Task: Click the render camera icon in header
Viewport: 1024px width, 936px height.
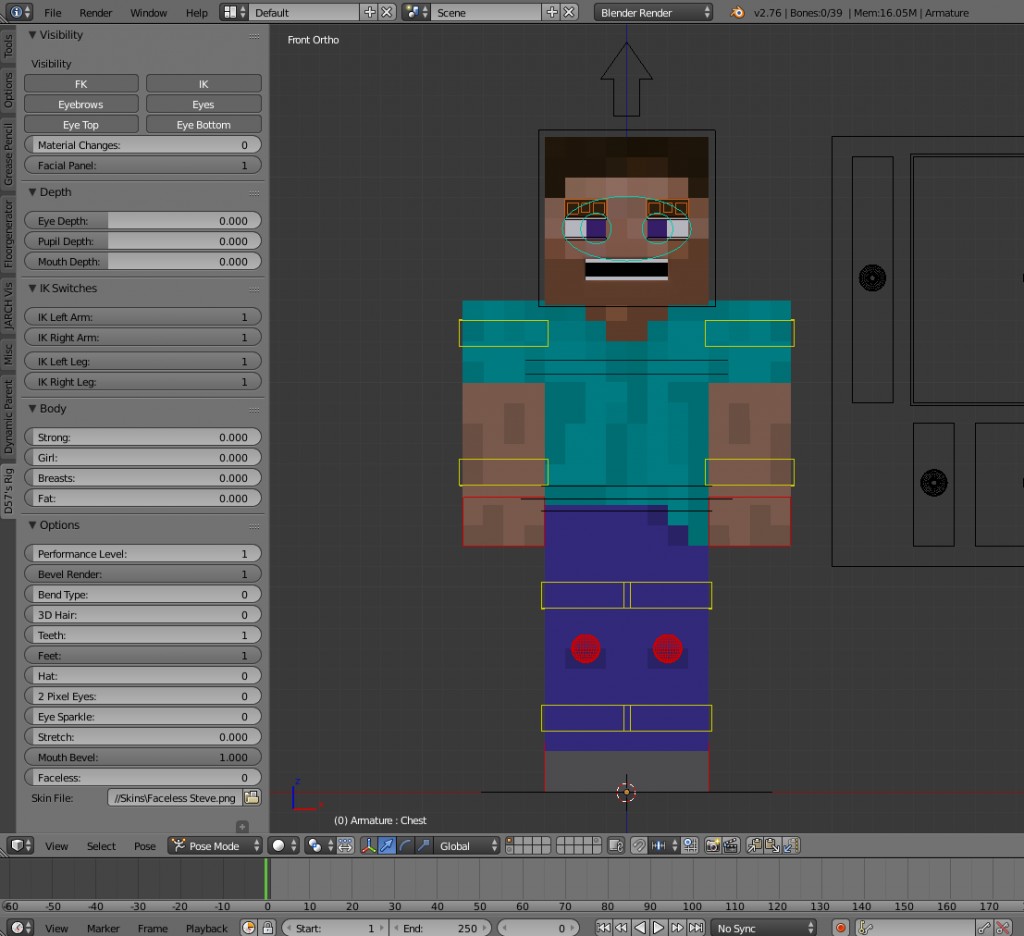Action: pos(713,846)
